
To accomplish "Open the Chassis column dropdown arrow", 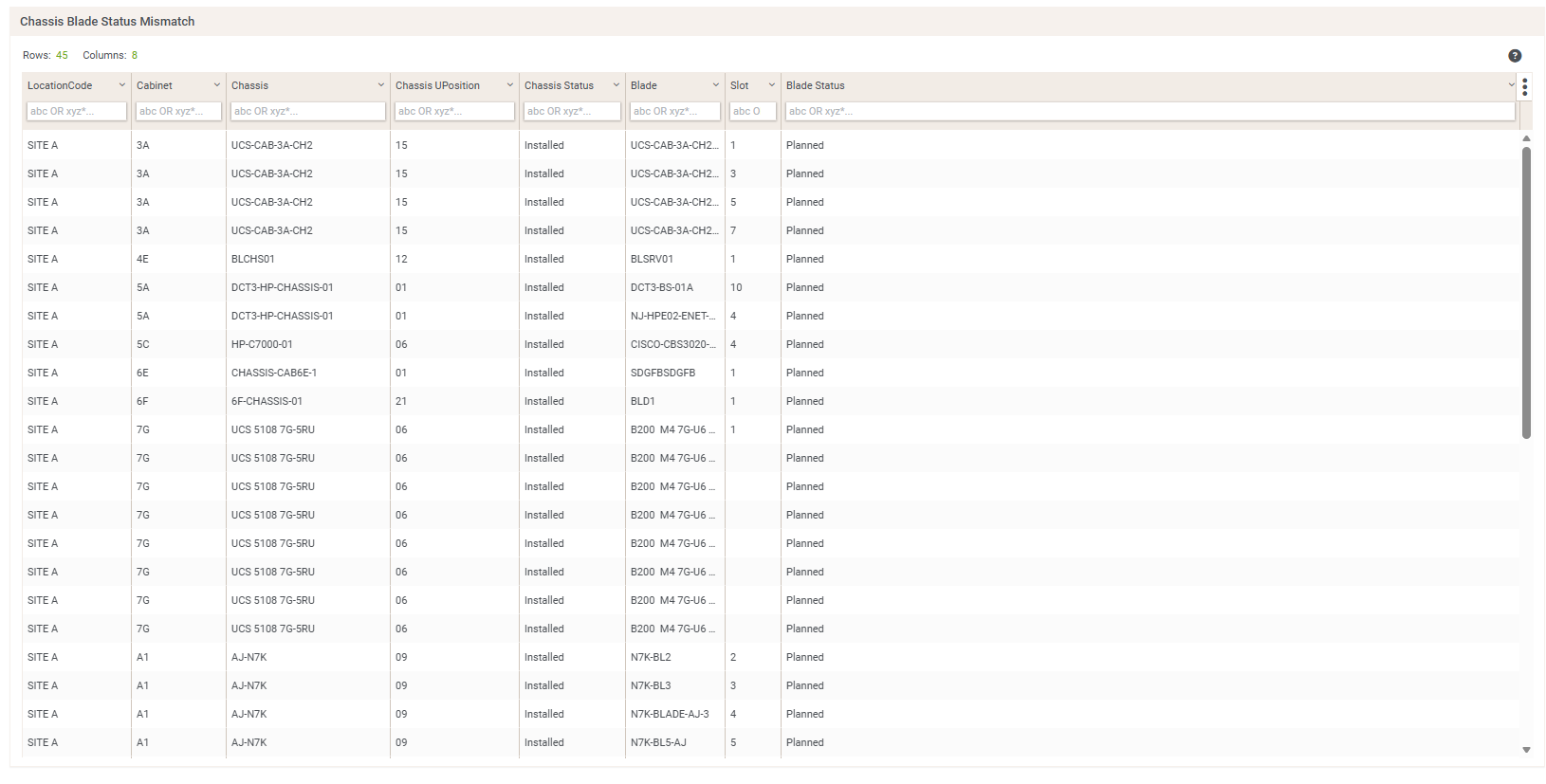I will tap(381, 85).
